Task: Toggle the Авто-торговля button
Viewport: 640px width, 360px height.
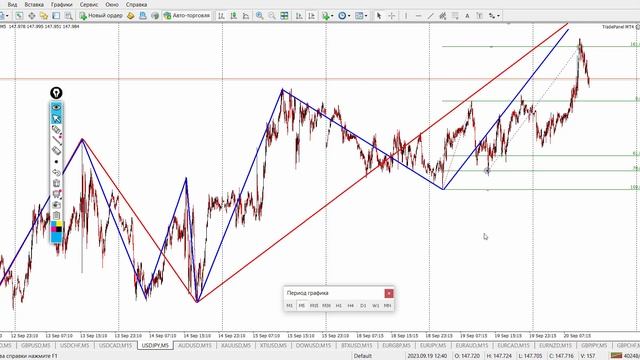Action: (187, 16)
